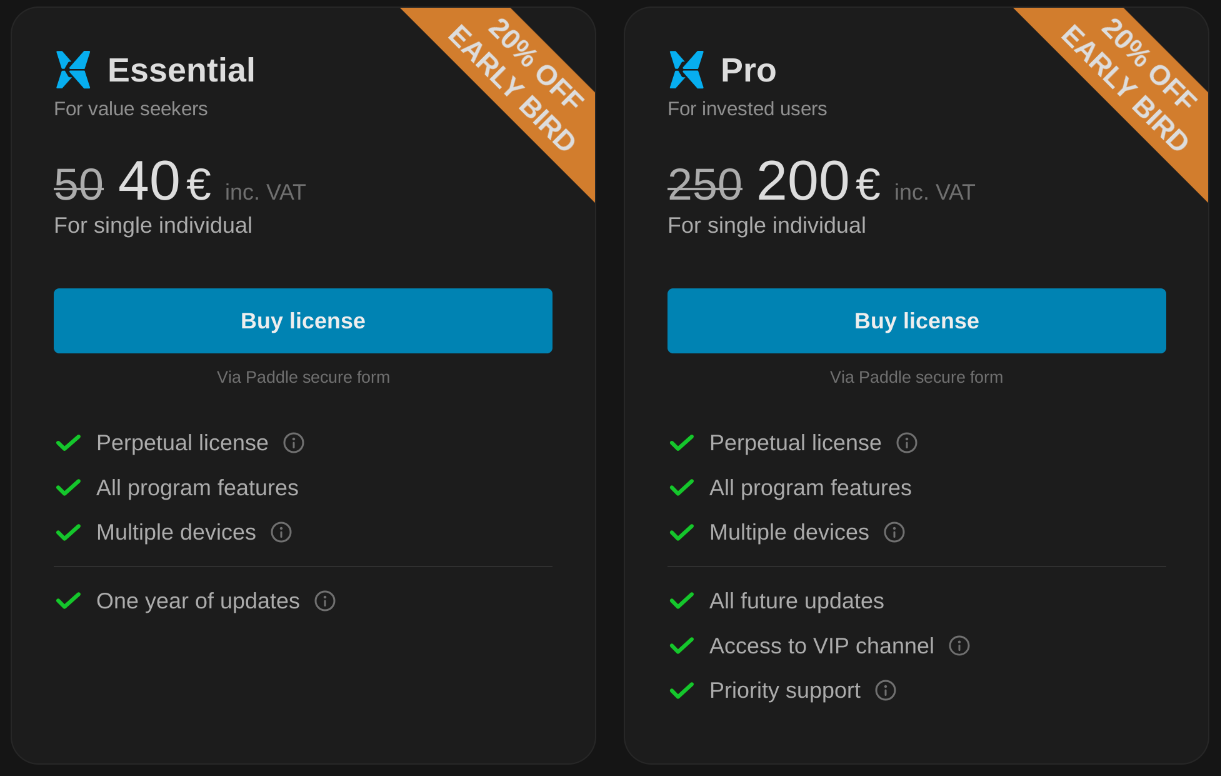1221x776 pixels.
Task: Select the Pro plan heading
Action: click(x=748, y=70)
